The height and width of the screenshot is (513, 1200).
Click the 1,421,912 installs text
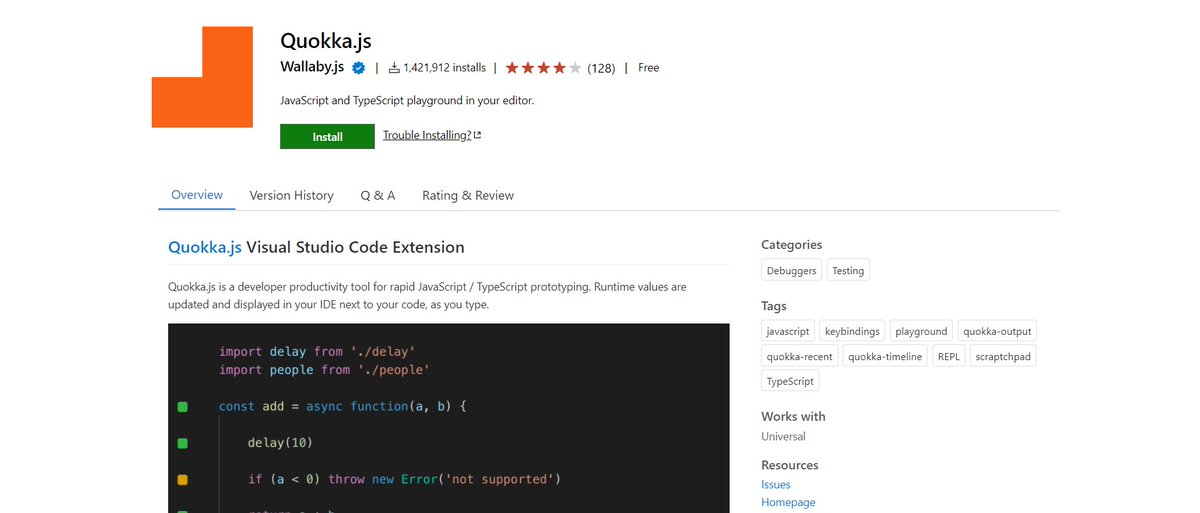pyautogui.click(x=445, y=68)
